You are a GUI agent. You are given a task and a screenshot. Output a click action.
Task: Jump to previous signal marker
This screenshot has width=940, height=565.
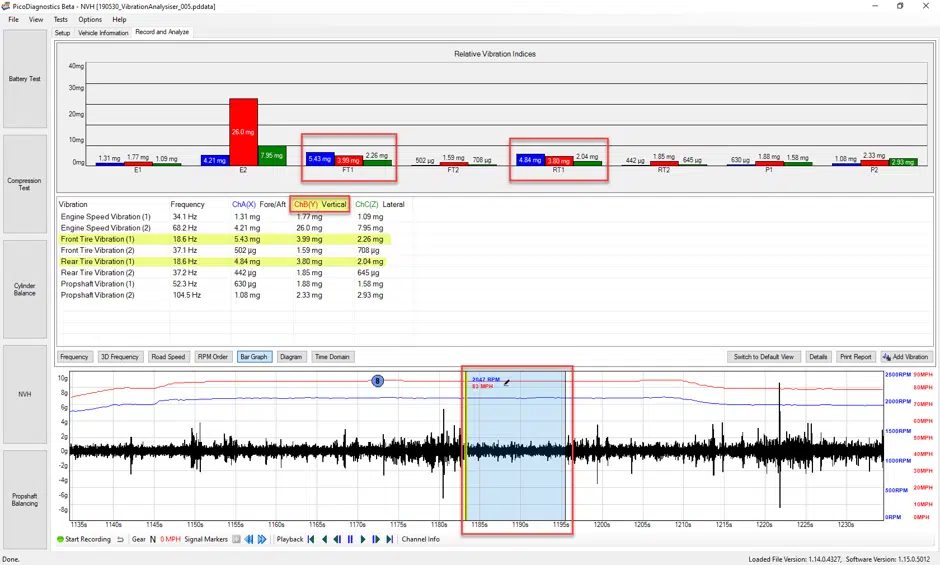(x=249, y=539)
